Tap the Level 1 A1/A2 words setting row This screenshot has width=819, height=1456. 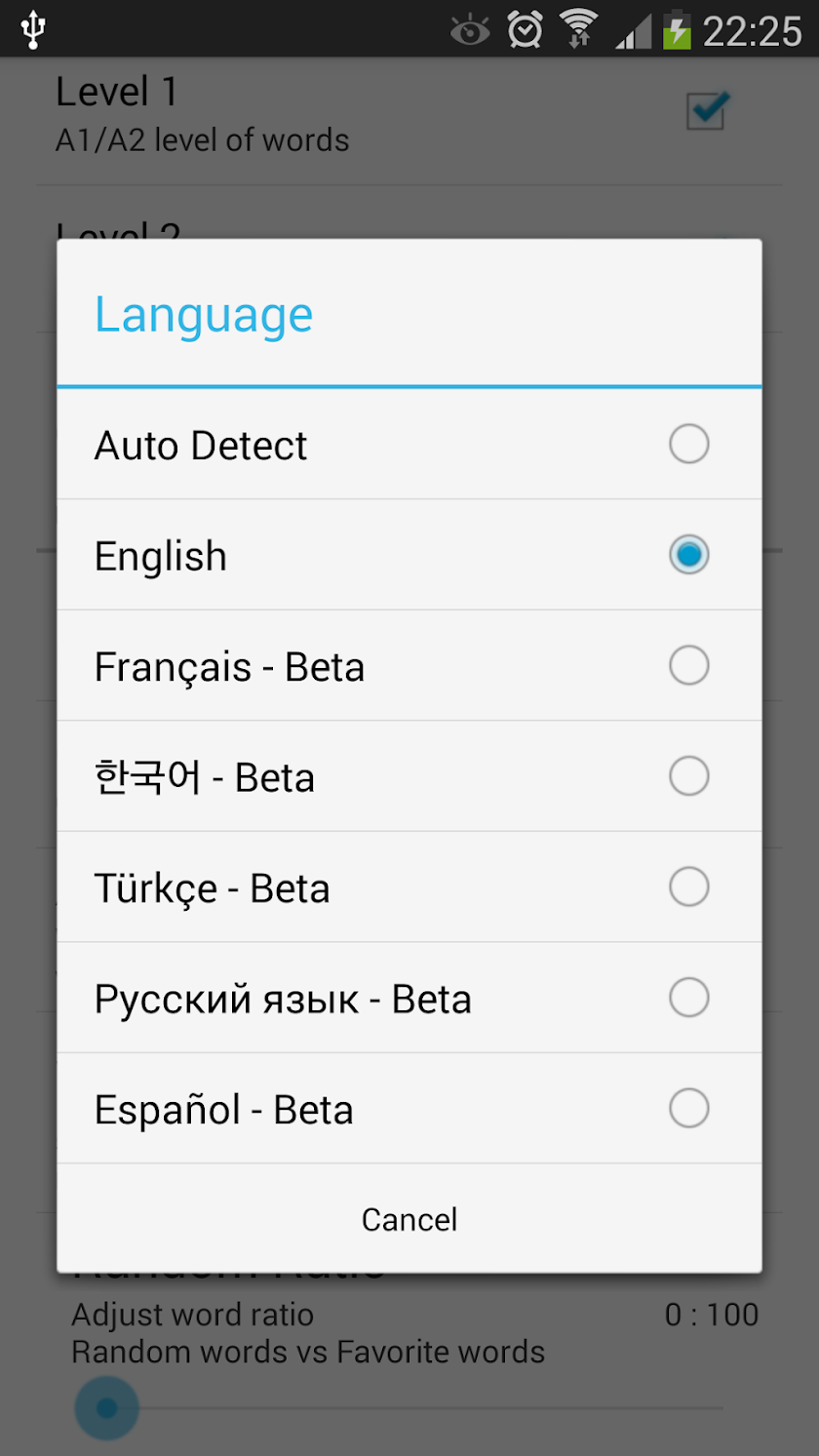(x=409, y=117)
